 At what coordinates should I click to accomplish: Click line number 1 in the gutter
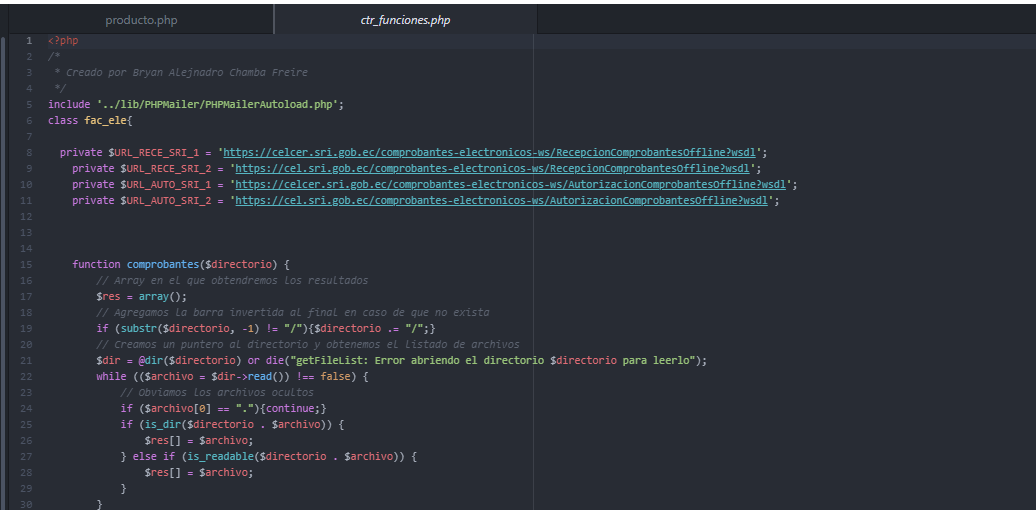pyautogui.click(x=30, y=40)
